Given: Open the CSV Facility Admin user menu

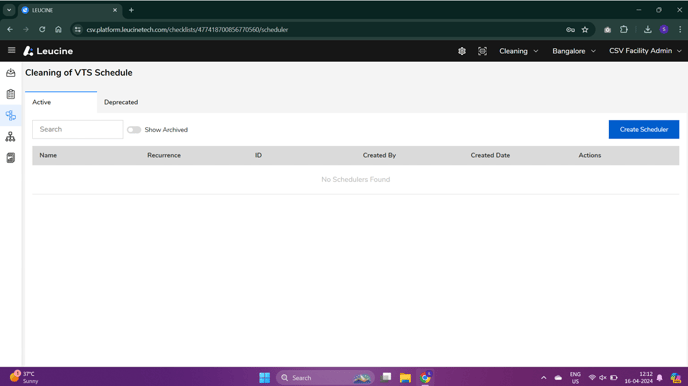Looking at the screenshot, I should pyautogui.click(x=645, y=51).
